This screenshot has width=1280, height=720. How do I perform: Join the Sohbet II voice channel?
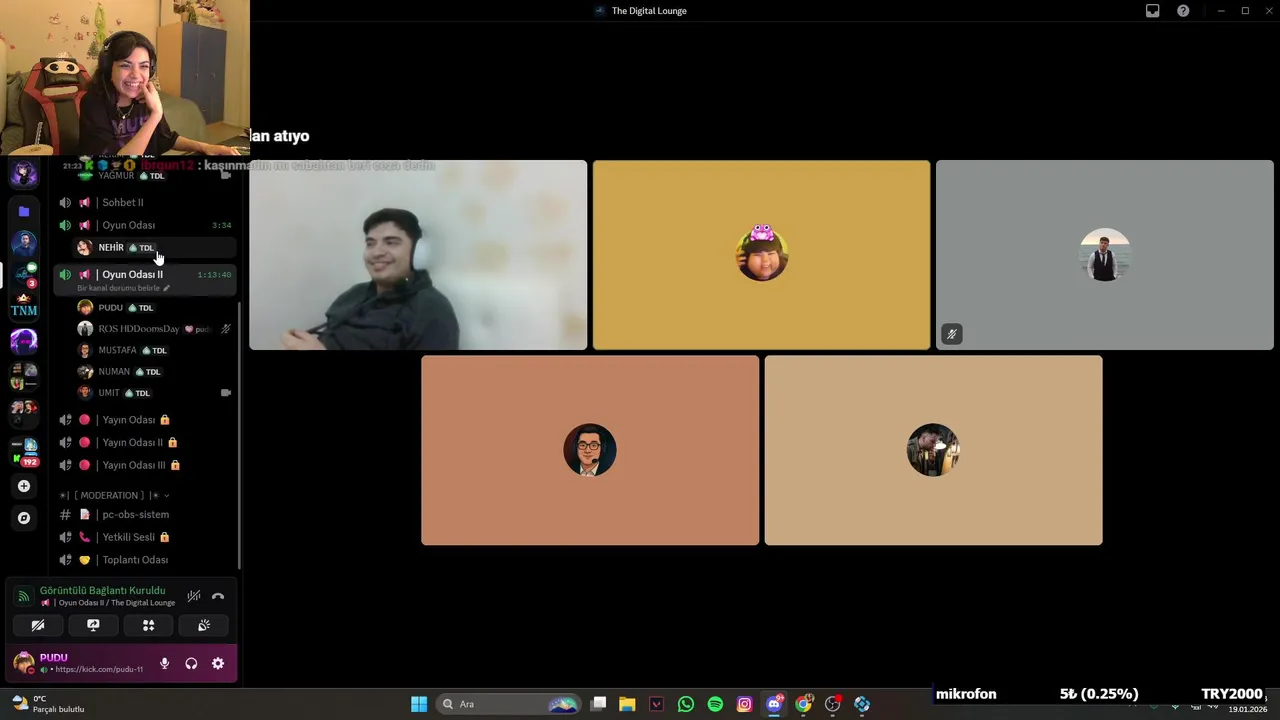[147, 202]
